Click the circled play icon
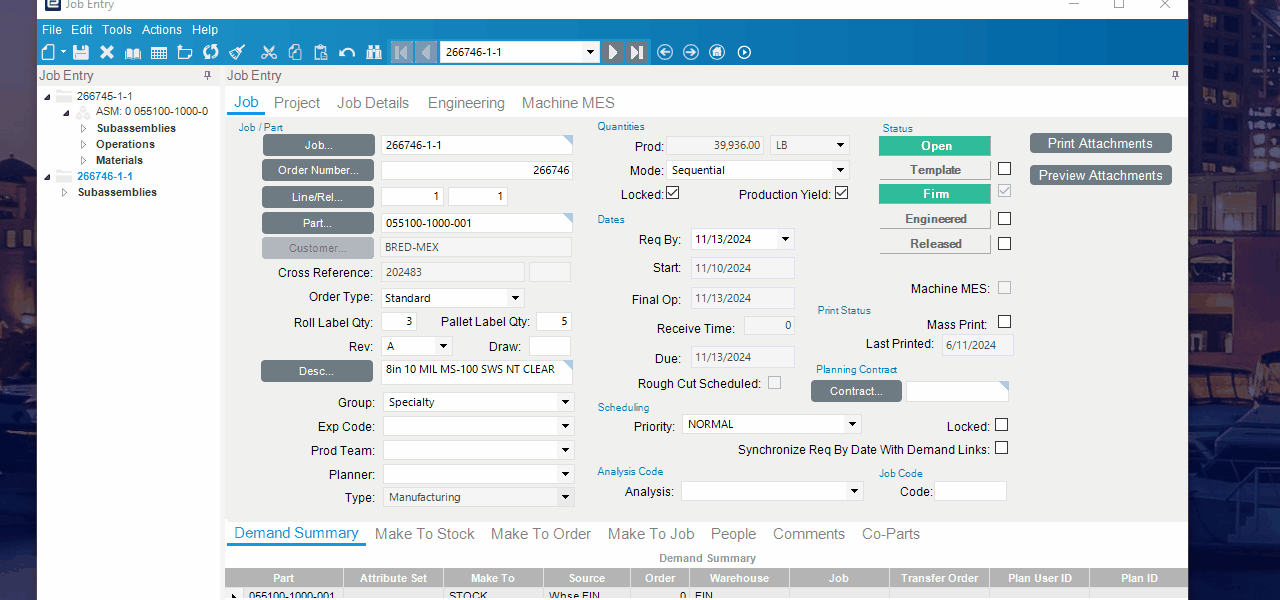1280x600 pixels. [x=744, y=52]
